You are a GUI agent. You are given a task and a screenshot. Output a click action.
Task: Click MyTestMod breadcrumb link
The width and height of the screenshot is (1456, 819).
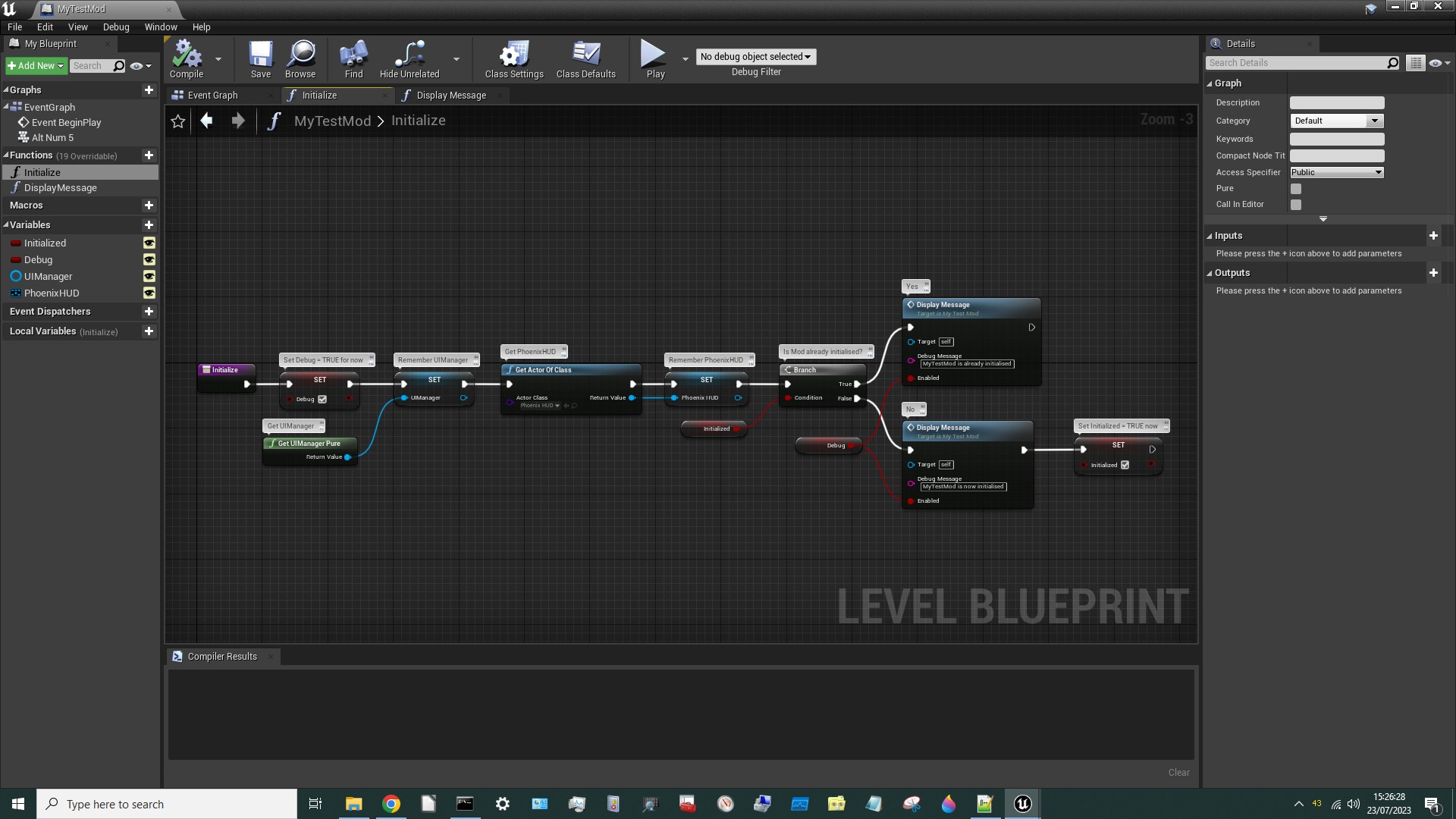point(332,121)
